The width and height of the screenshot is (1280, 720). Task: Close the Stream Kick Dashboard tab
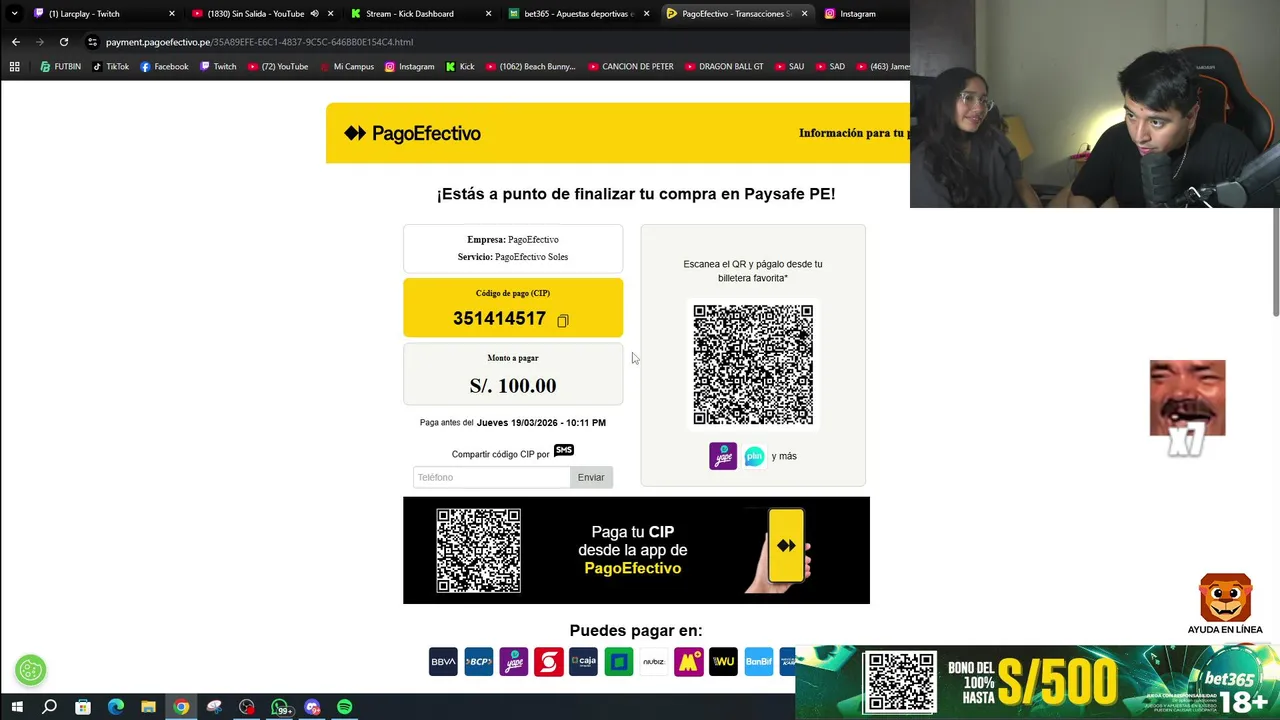488,14
